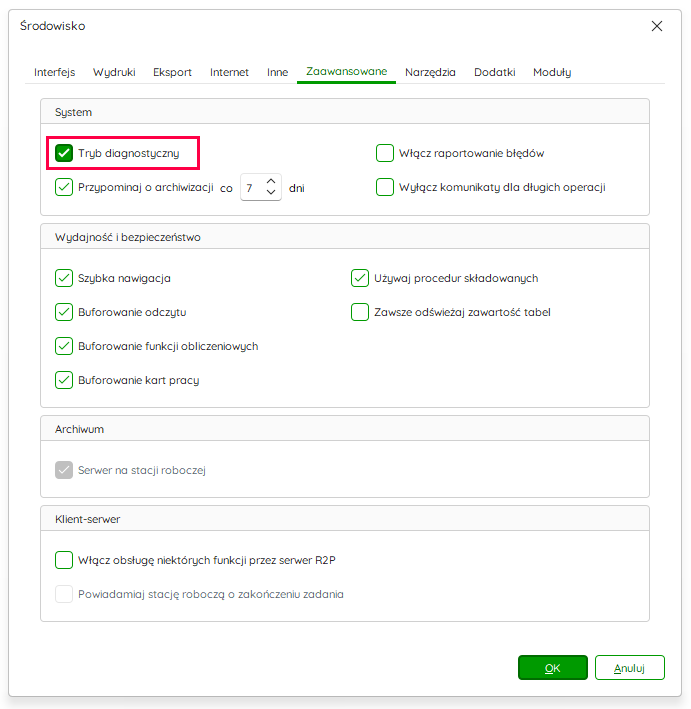Enable obsługę funkcji przez serwer R2P
691x709 pixels.
pyautogui.click(x=64, y=560)
